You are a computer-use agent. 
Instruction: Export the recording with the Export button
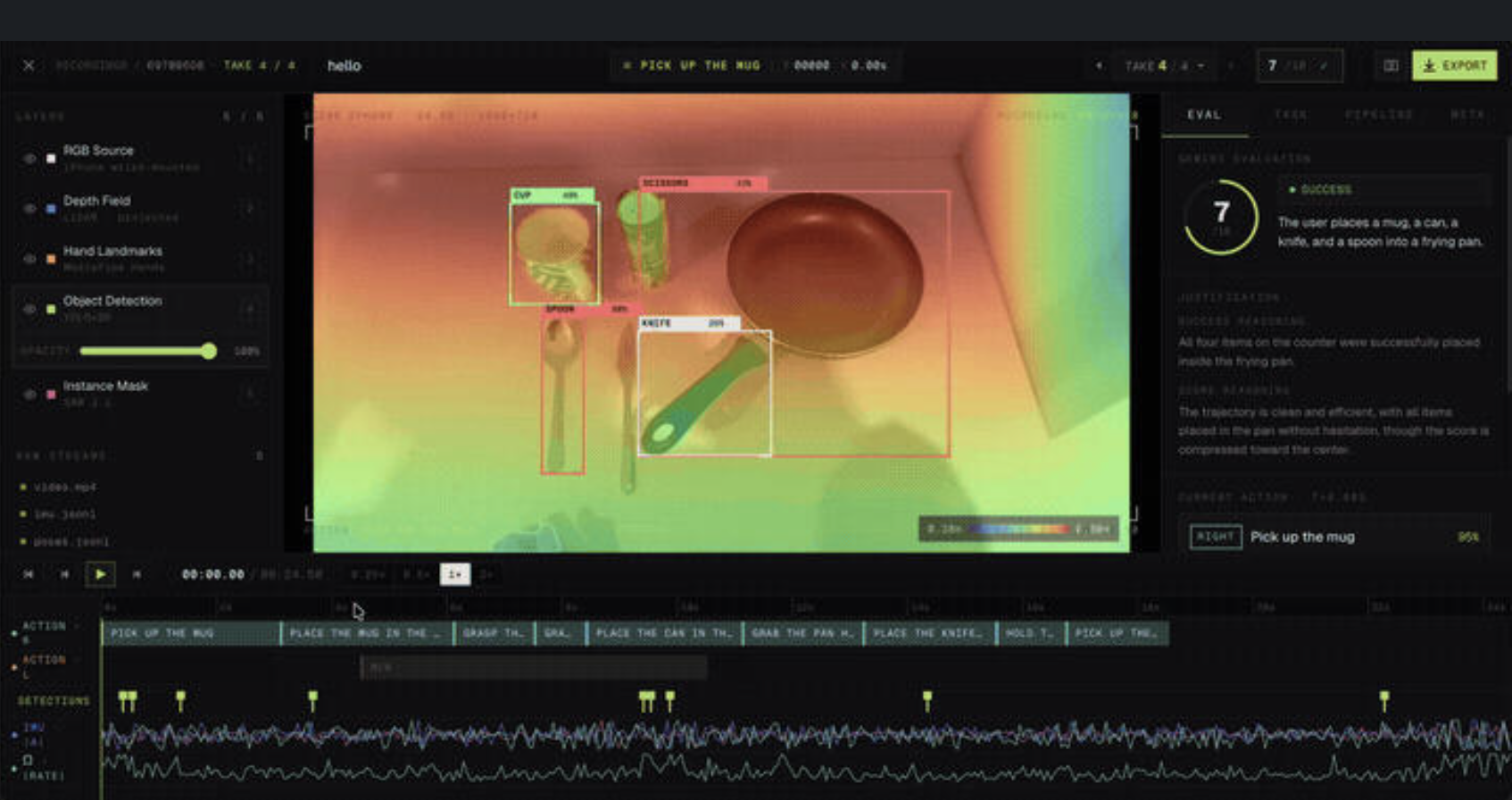click(1455, 65)
